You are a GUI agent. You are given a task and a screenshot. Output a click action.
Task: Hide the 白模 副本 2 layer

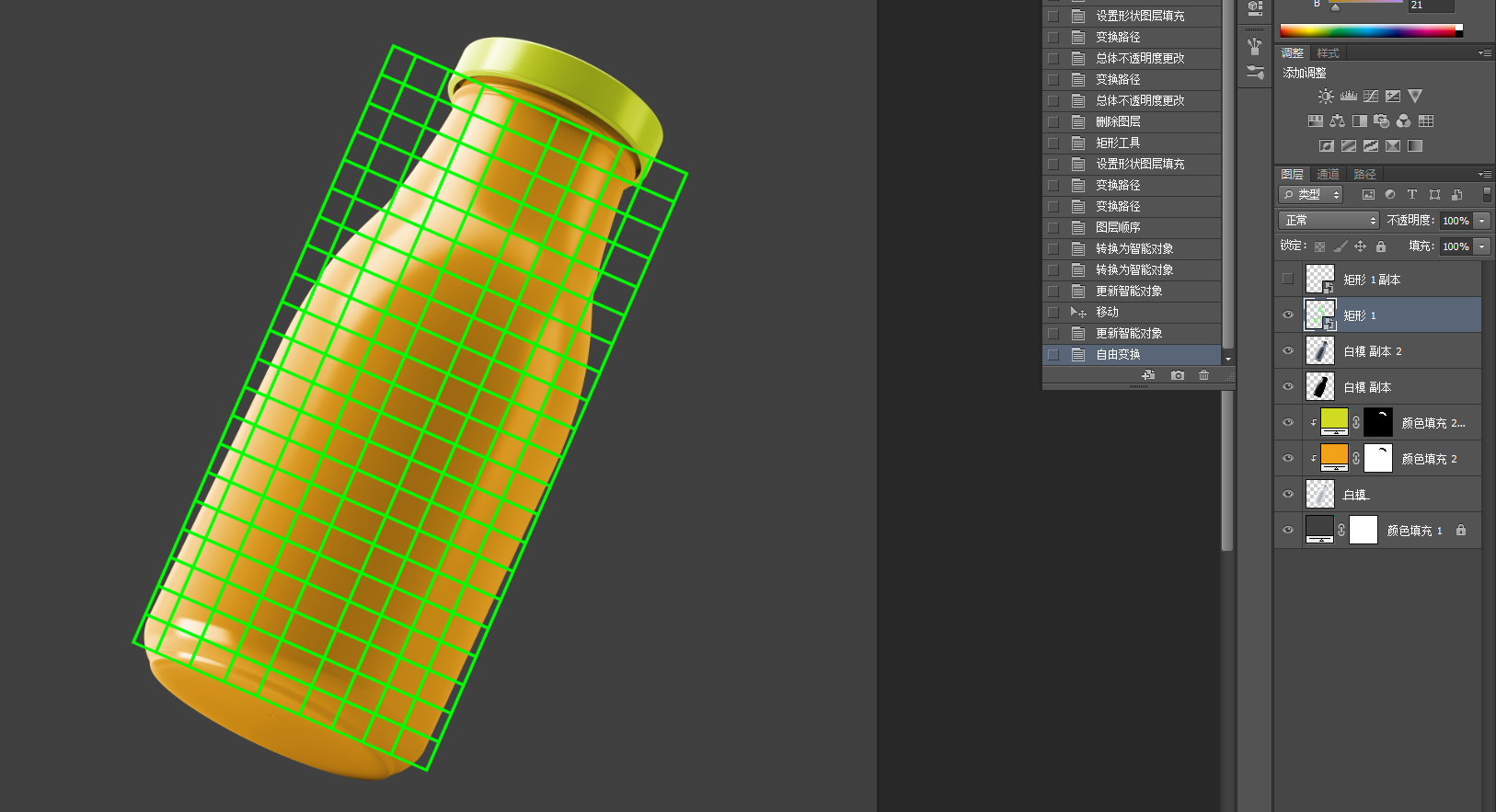pos(1288,350)
